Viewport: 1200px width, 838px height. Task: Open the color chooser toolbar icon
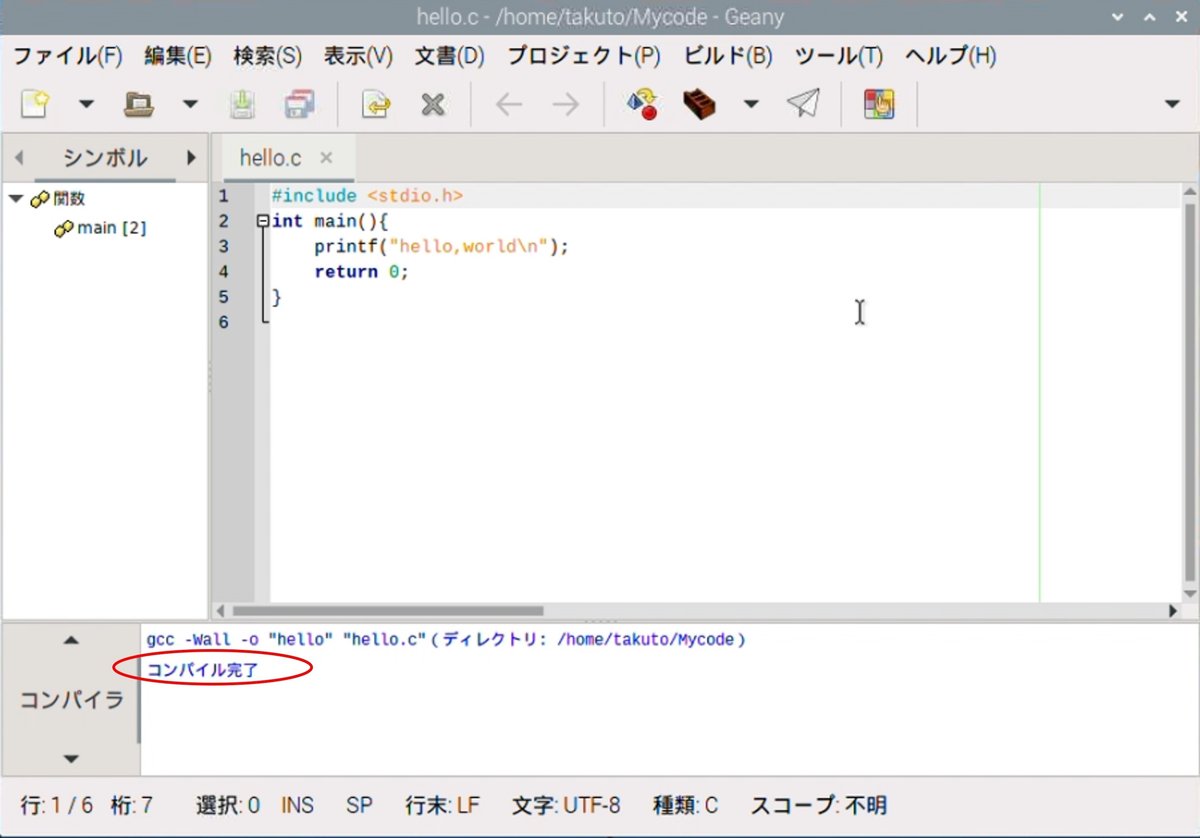pyautogui.click(x=879, y=104)
